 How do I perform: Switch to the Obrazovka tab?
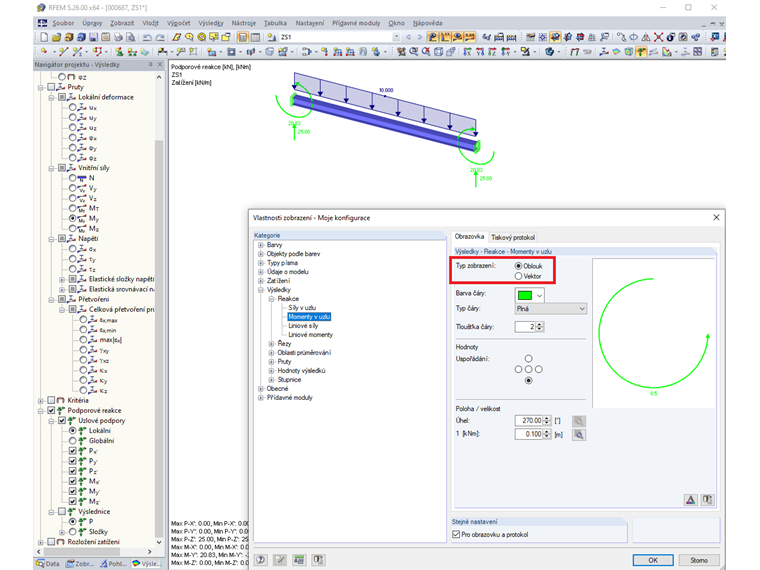pos(469,237)
